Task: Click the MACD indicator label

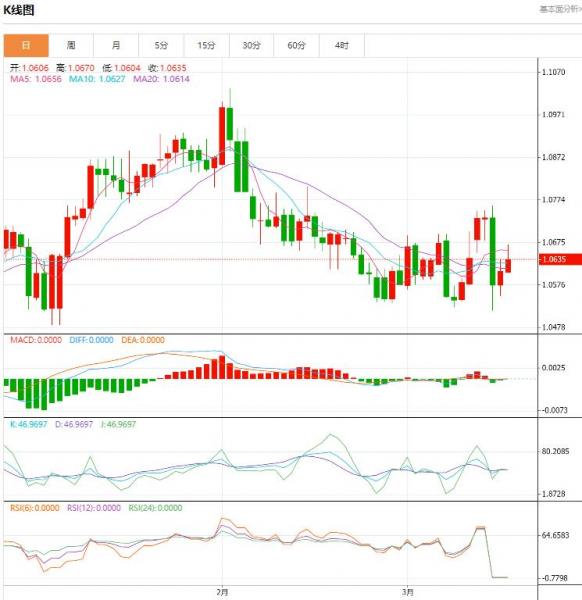Action: coord(36,340)
